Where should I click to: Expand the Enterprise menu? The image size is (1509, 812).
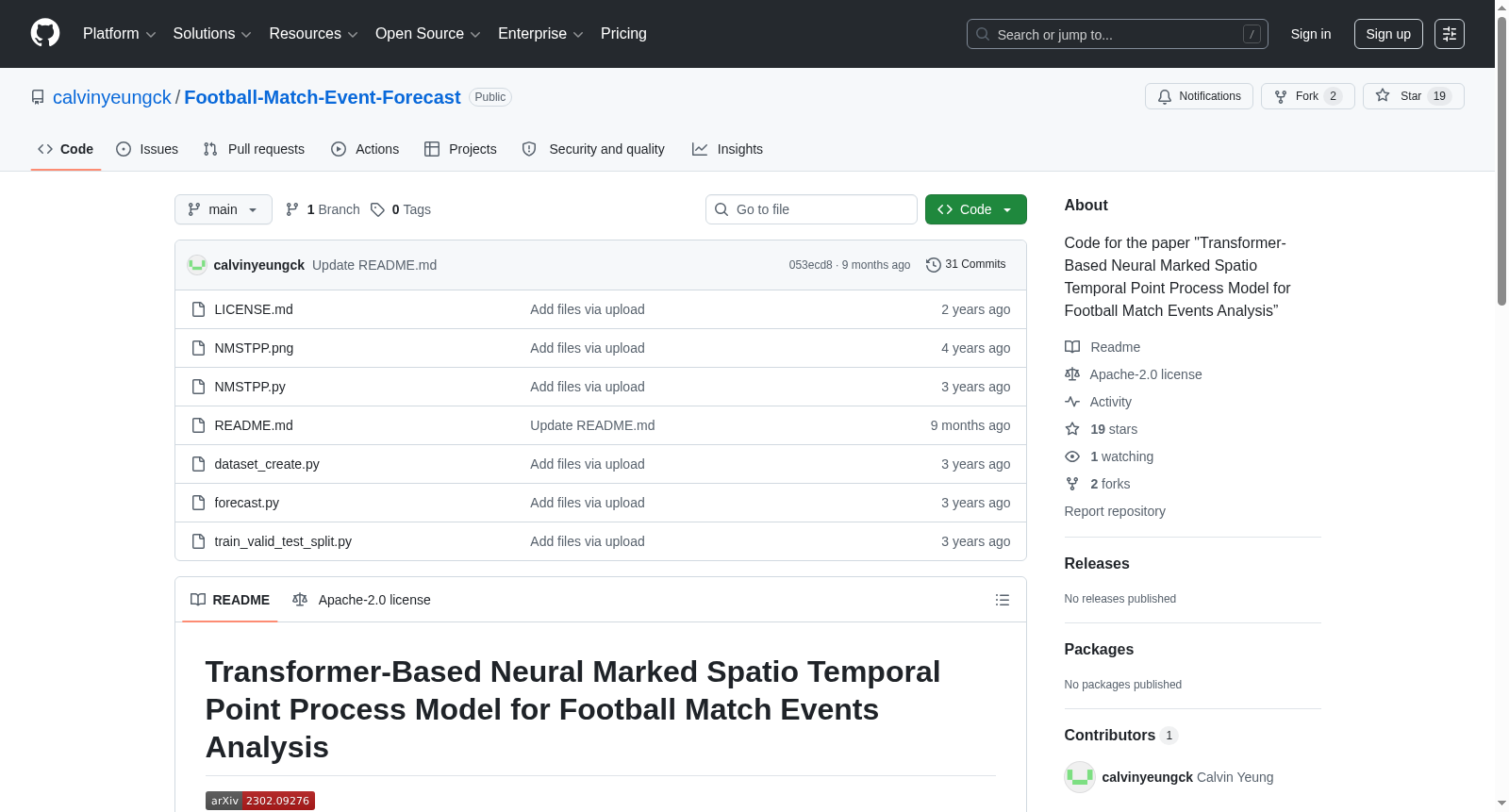coord(540,34)
